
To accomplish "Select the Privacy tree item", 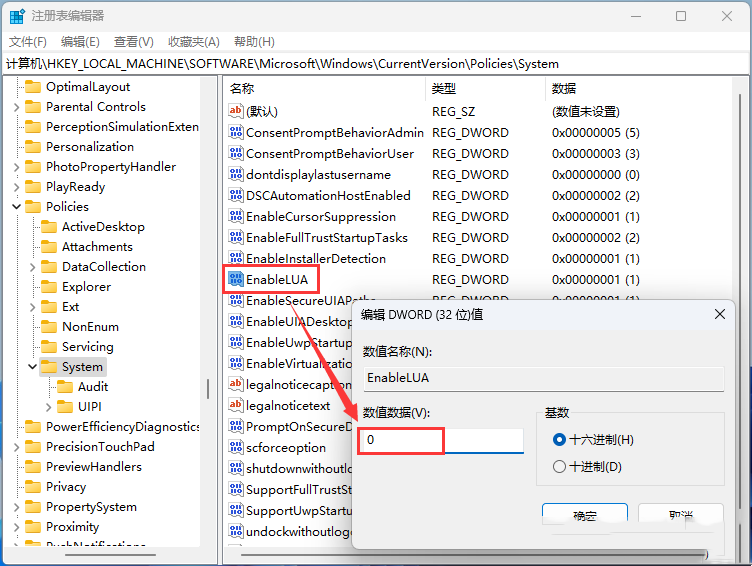I will [66, 487].
